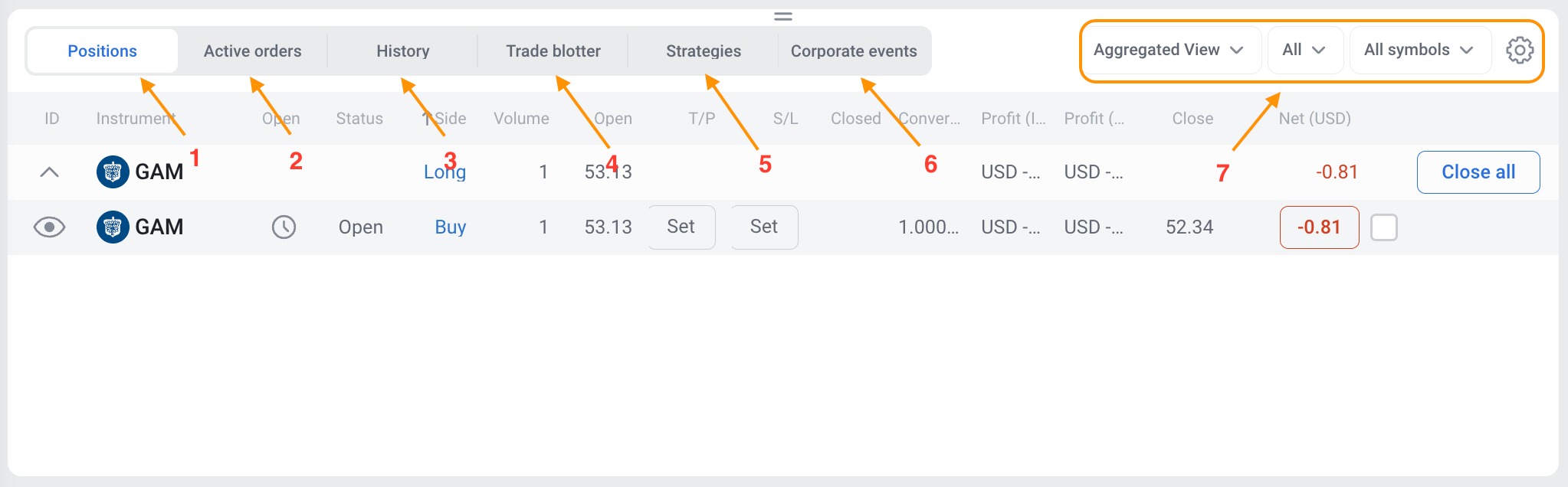Open the Aggregated View dropdown
Screen dimensions: 1568x487
(x=1169, y=51)
